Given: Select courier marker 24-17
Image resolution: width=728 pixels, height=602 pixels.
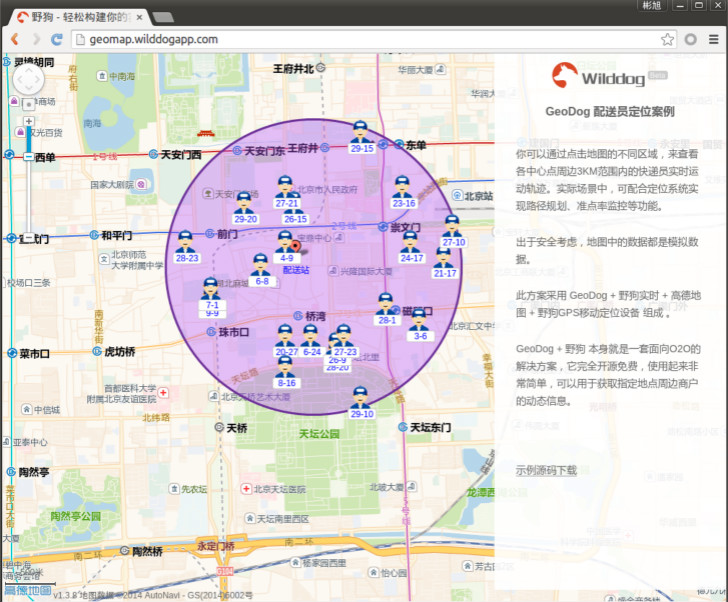Looking at the screenshot, I should click(411, 247).
